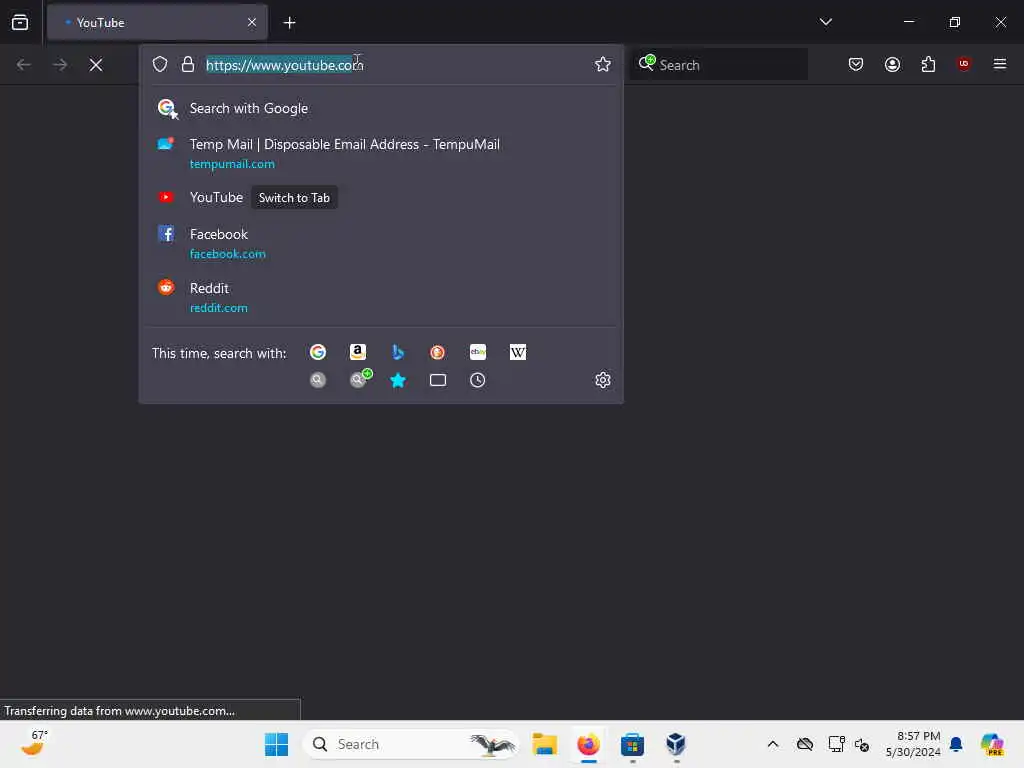Bookmark this page with the star
Viewport: 1024px width, 768px height.
pyautogui.click(x=603, y=64)
